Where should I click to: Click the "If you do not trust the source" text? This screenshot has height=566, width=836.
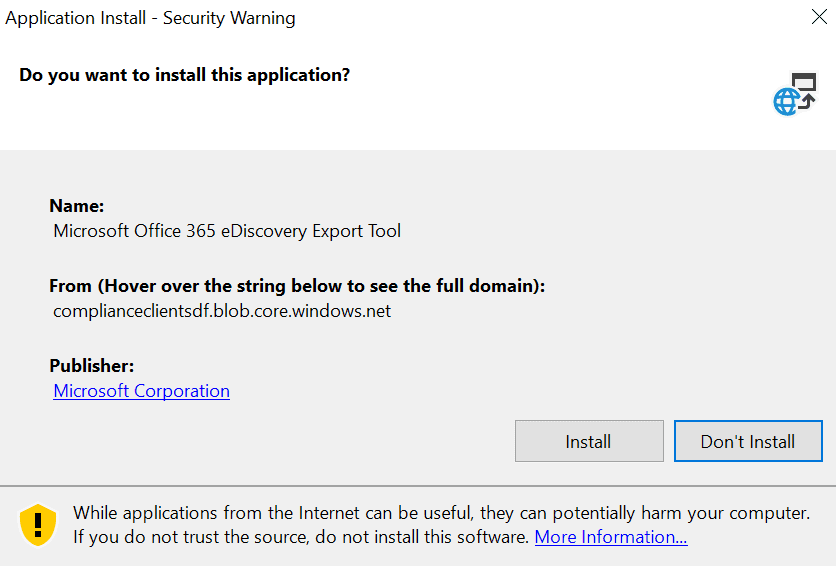pyautogui.click(x=301, y=537)
